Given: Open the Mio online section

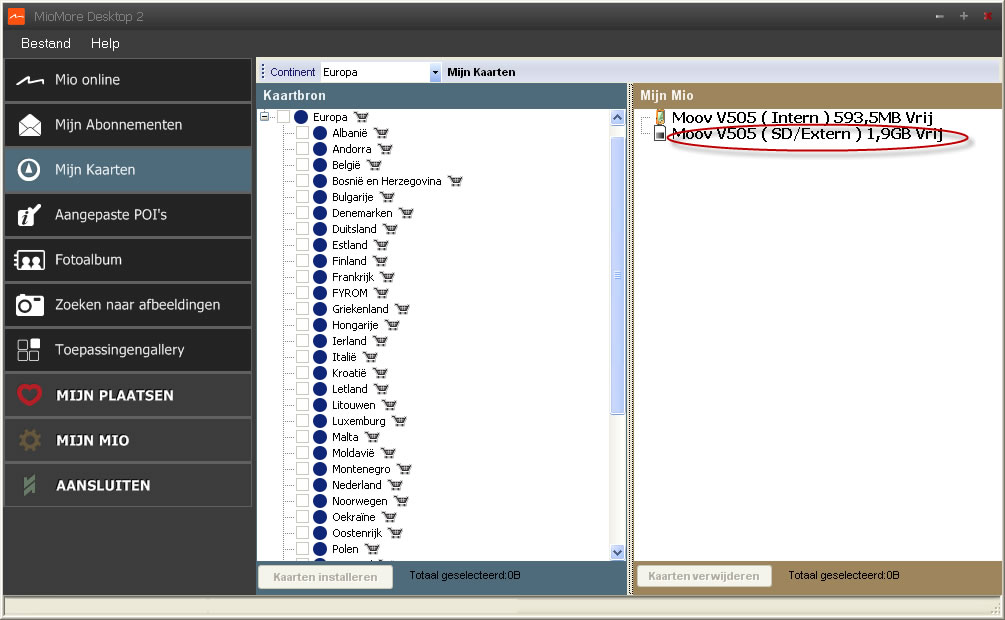Looking at the screenshot, I should point(128,80).
